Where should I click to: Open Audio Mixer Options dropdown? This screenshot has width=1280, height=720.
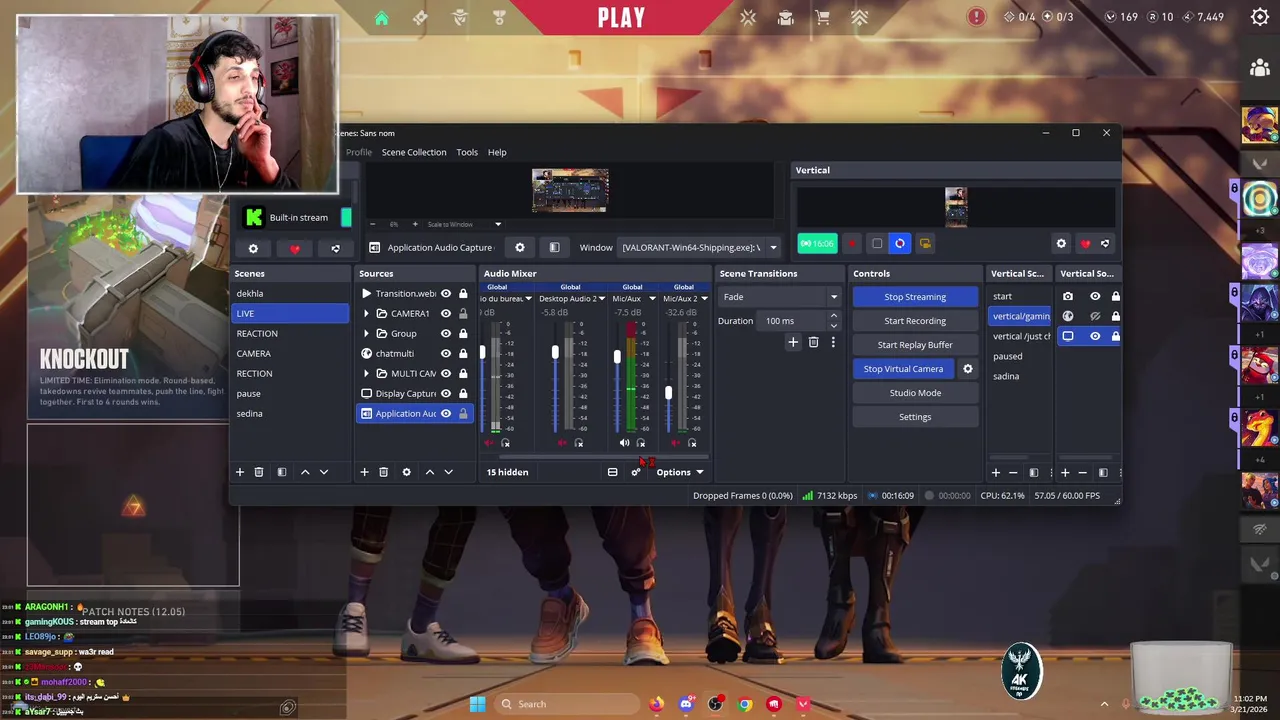coord(680,472)
